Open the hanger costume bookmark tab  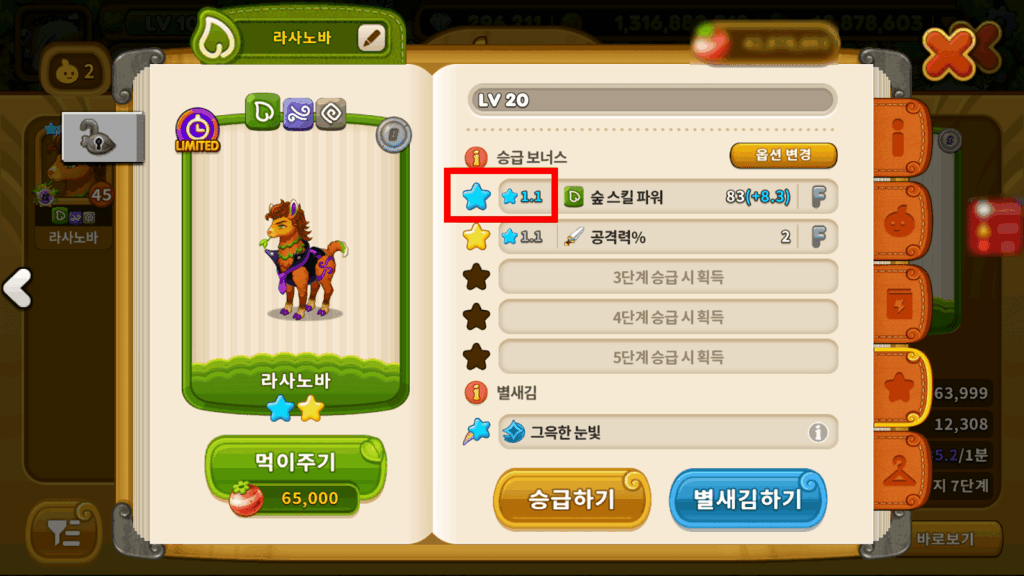click(x=900, y=471)
